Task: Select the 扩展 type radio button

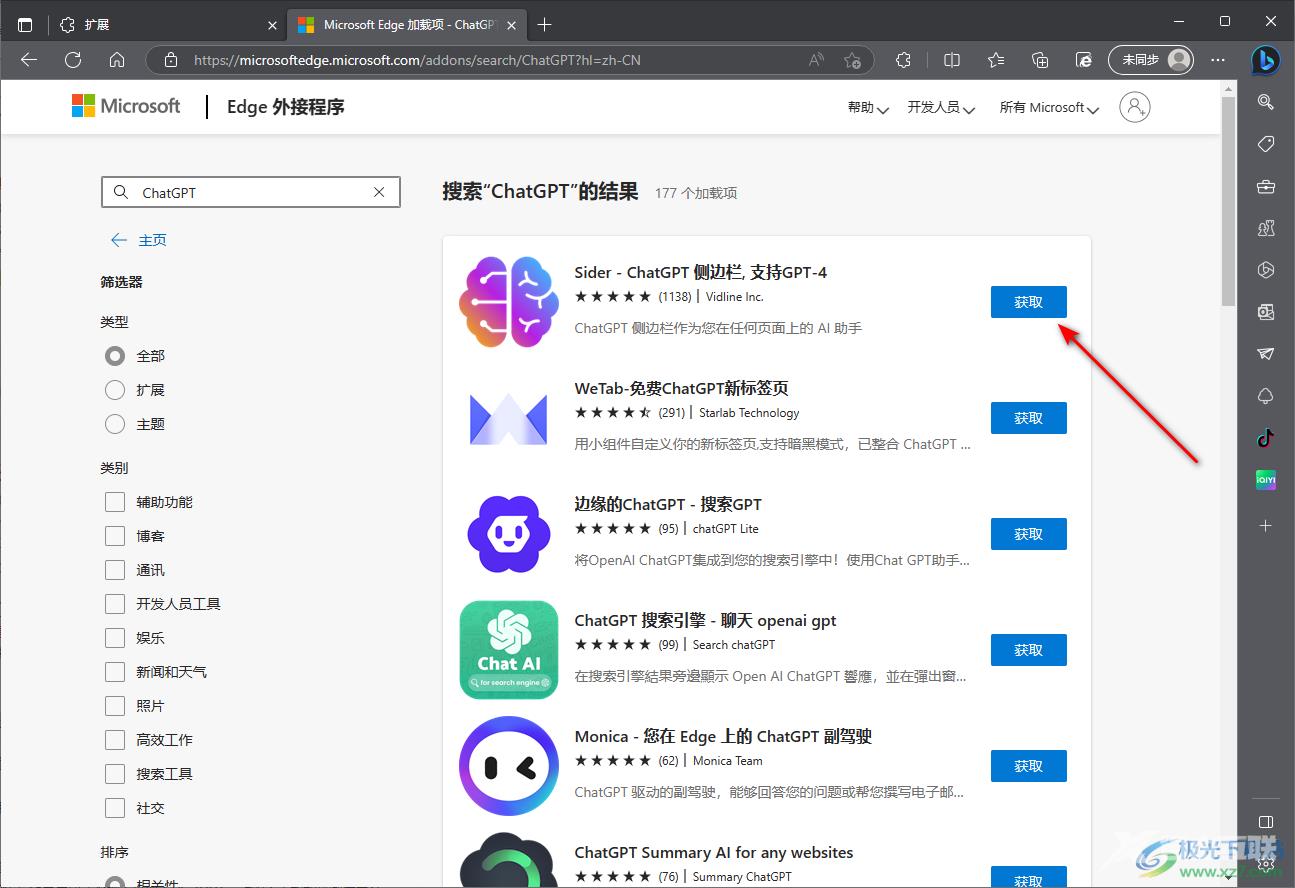Action: tap(115, 390)
